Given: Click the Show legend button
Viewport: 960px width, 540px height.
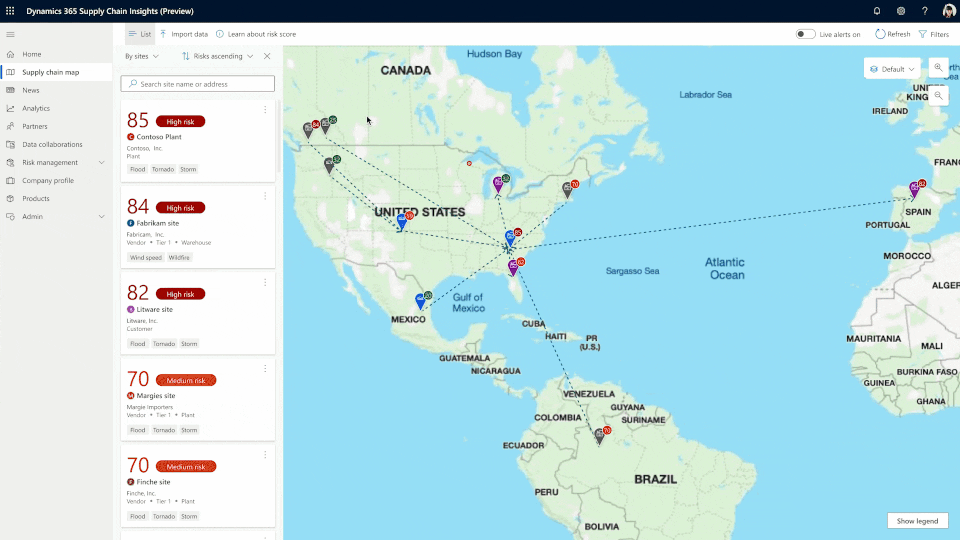Looking at the screenshot, I should coord(917,521).
